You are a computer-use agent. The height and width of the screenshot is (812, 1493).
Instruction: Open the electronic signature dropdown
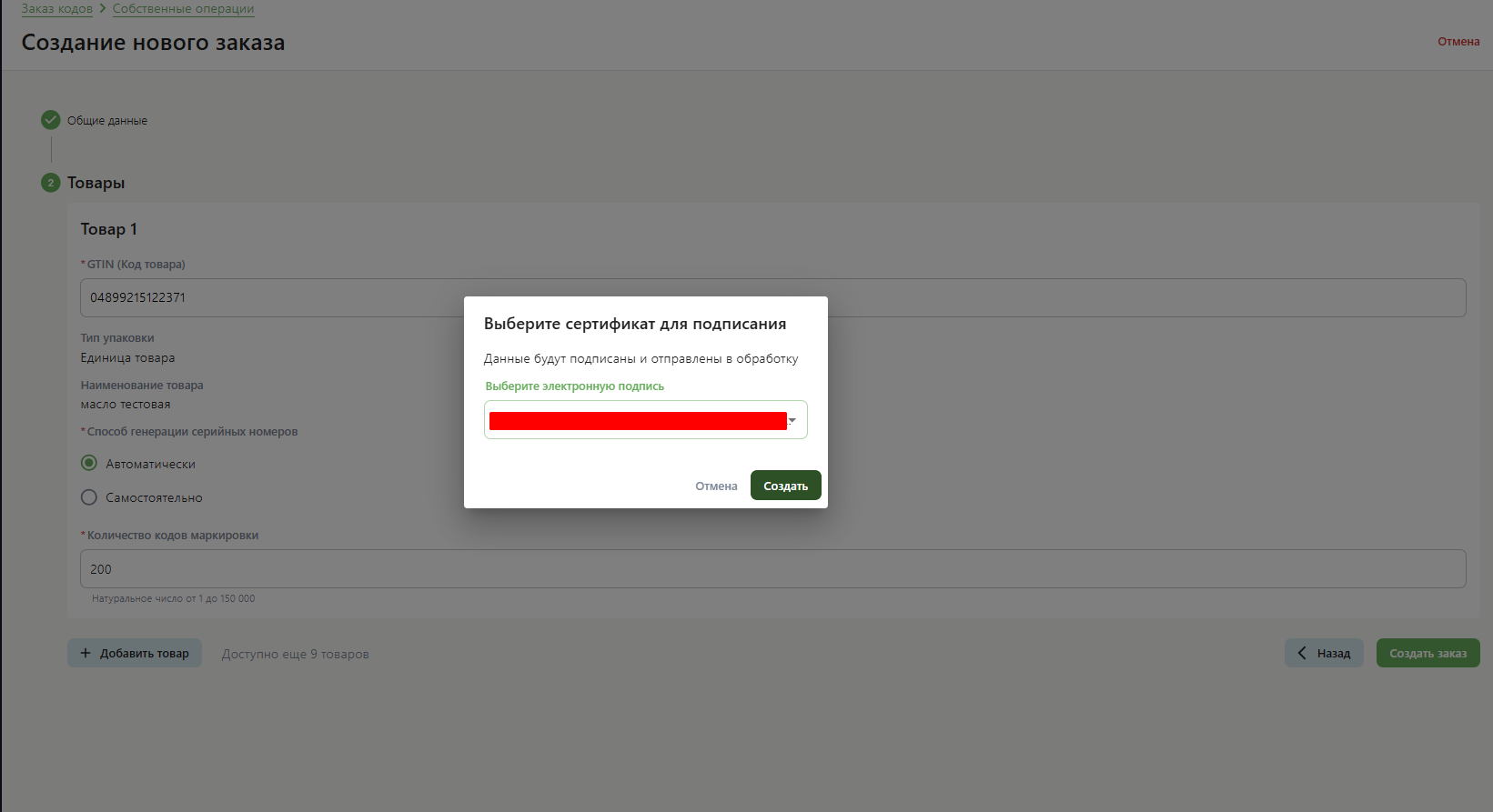pyautogui.click(x=645, y=420)
